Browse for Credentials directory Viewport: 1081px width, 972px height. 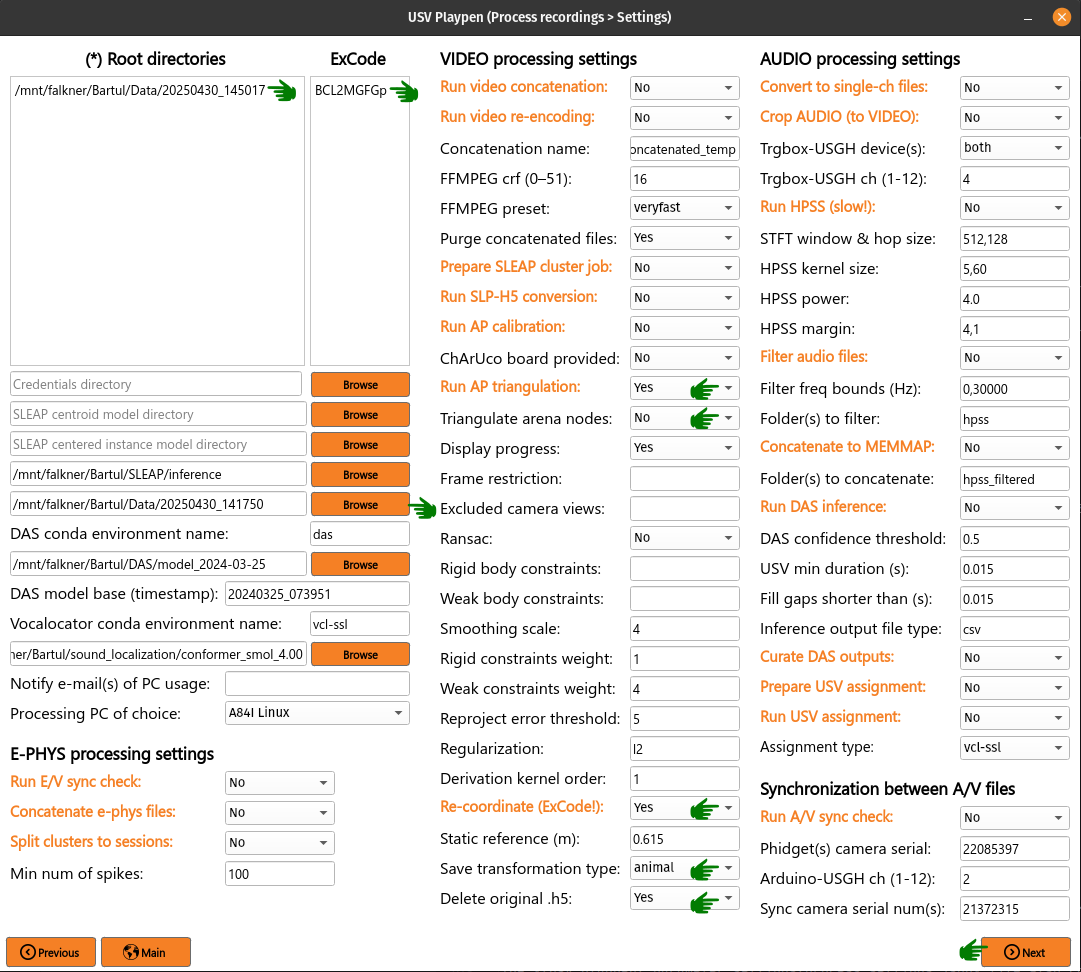[x=360, y=385]
